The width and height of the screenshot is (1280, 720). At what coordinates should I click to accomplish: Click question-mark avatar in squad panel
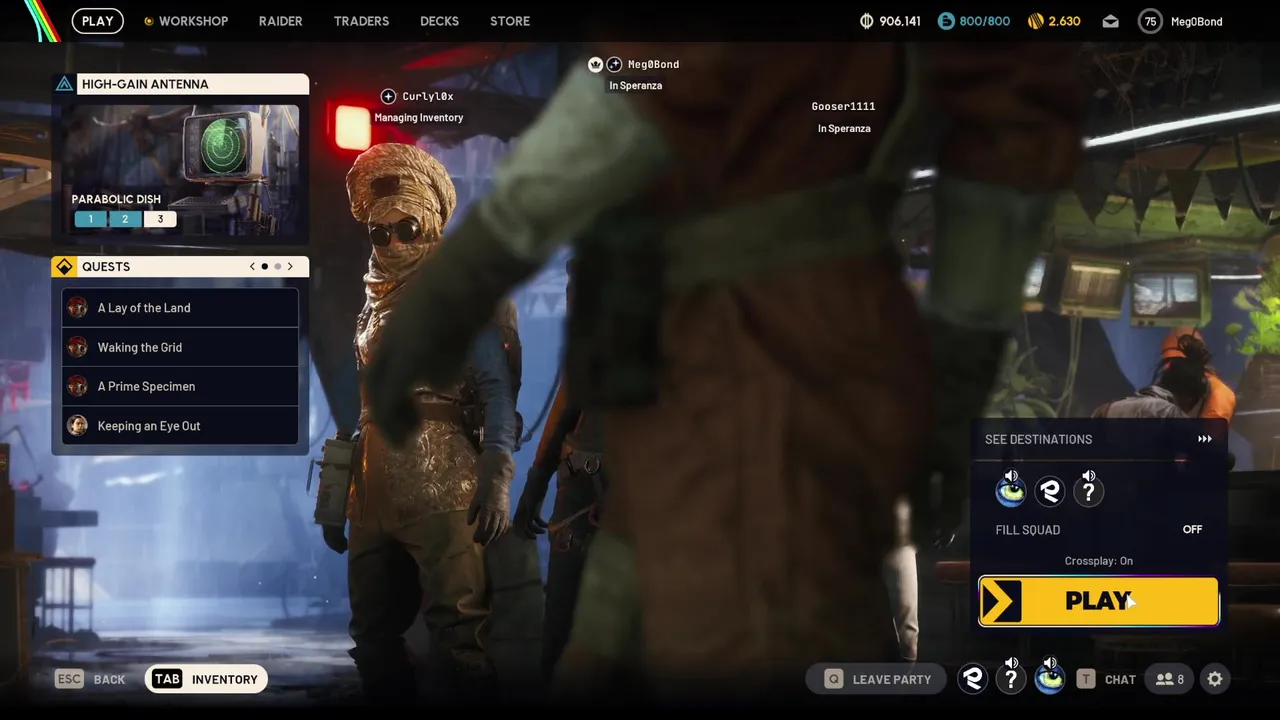click(x=1088, y=492)
